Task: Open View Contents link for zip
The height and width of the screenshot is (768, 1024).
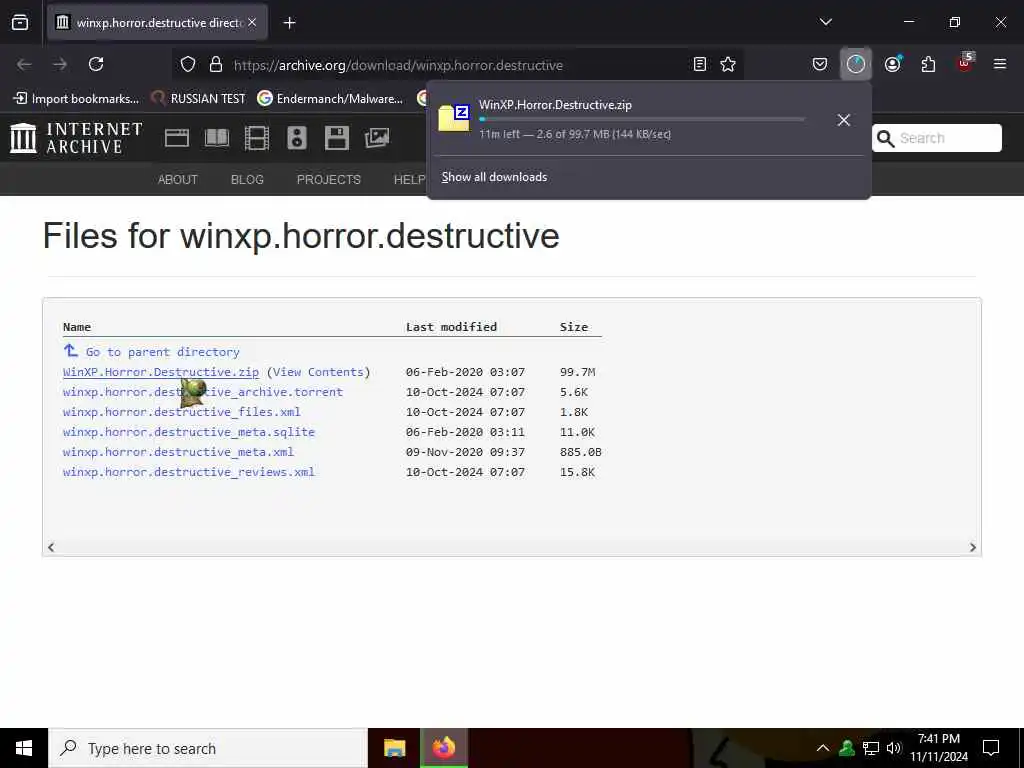Action: pos(318,372)
